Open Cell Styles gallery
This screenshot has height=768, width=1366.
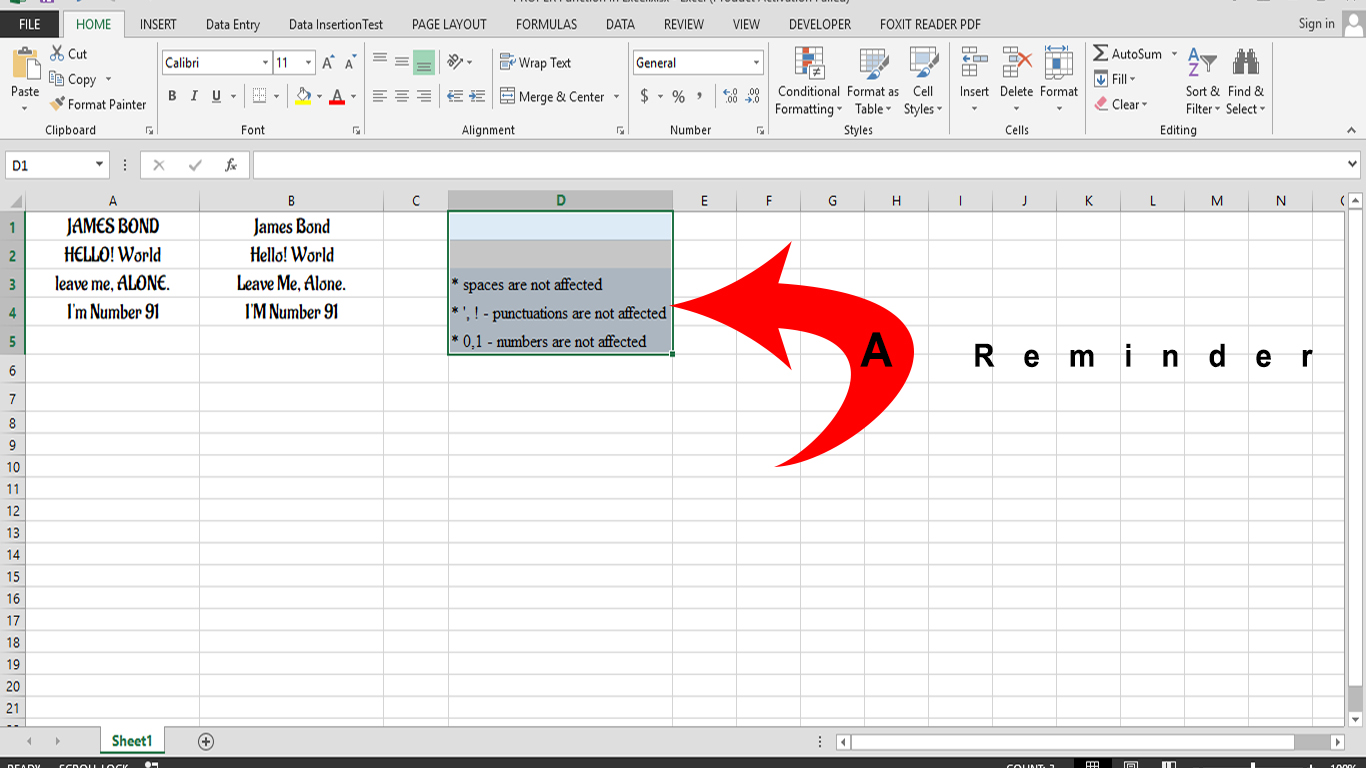coord(922,82)
